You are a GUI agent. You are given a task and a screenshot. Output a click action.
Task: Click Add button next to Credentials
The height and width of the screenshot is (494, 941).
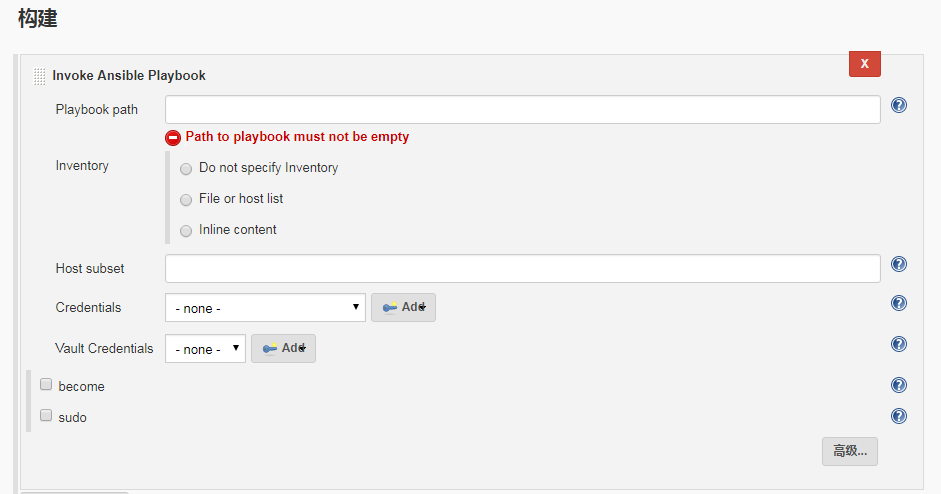[403, 307]
